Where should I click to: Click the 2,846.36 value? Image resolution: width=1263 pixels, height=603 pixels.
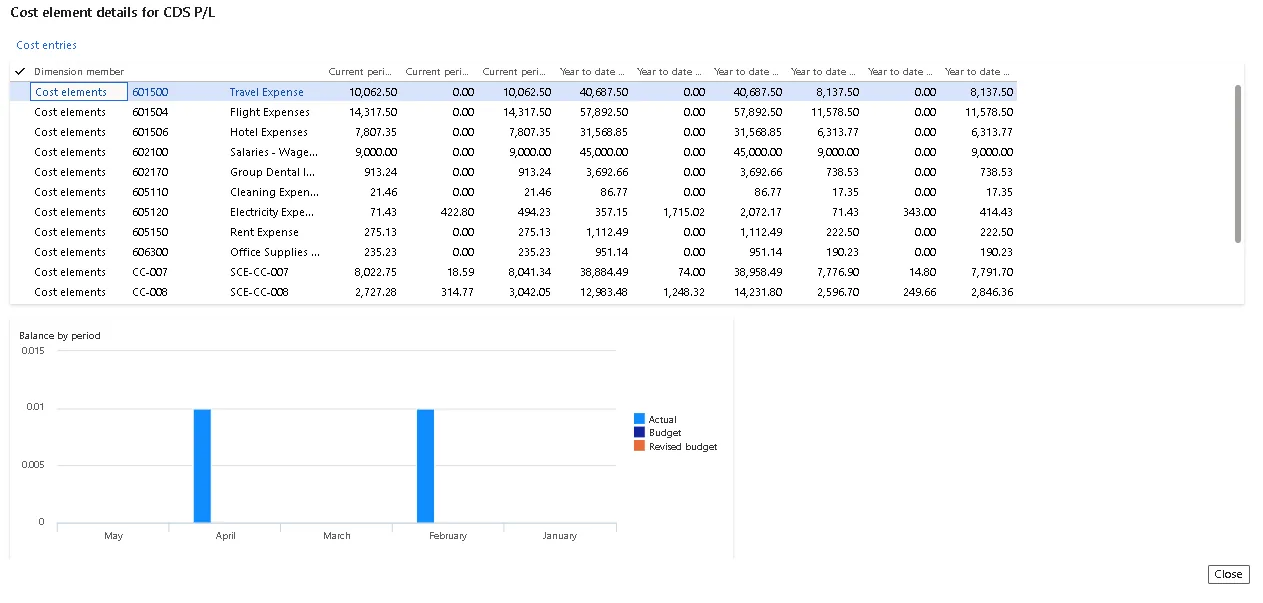coord(991,292)
